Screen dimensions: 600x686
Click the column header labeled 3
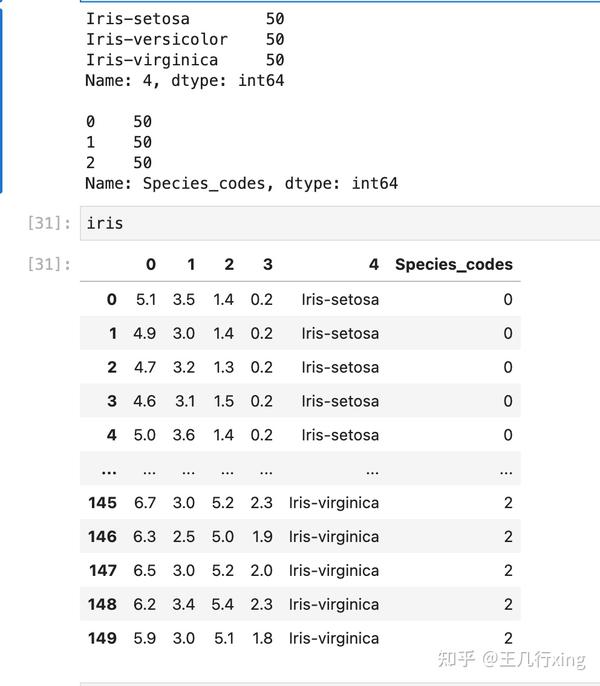267,265
